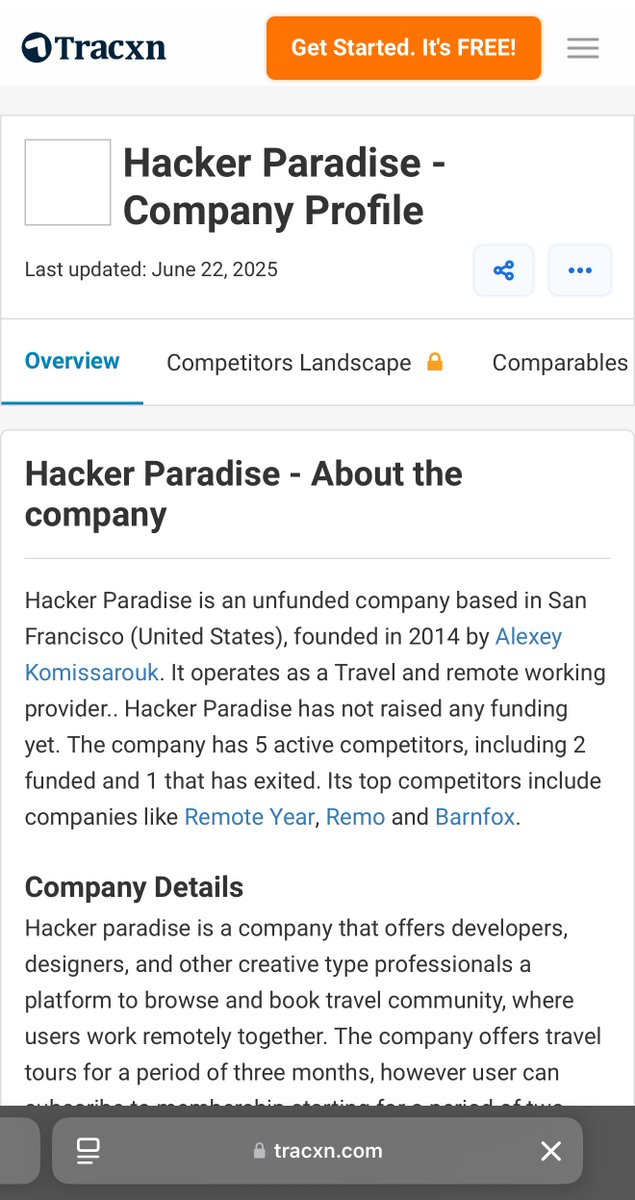Click the Hacker Paradise logo placeholder
The image size is (635, 1200).
[68, 182]
